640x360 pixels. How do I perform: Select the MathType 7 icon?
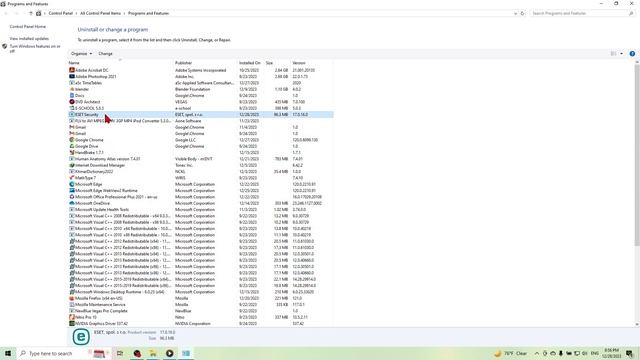[72, 178]
